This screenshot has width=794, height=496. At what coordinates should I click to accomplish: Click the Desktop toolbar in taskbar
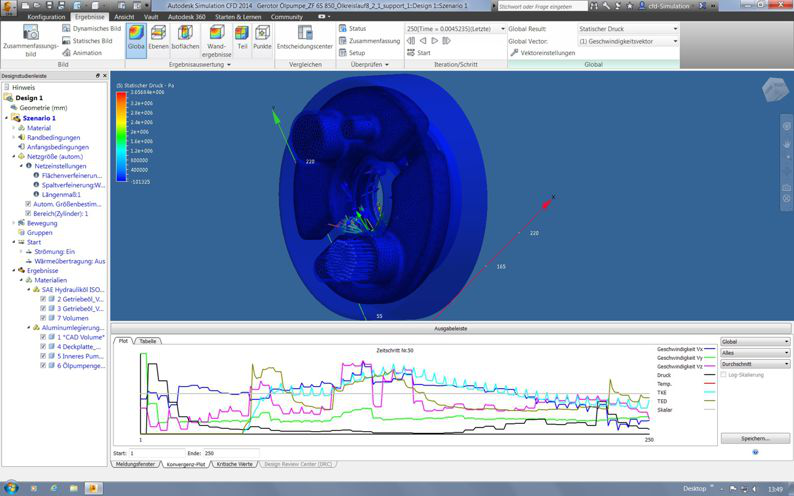(x=694, y=488)
